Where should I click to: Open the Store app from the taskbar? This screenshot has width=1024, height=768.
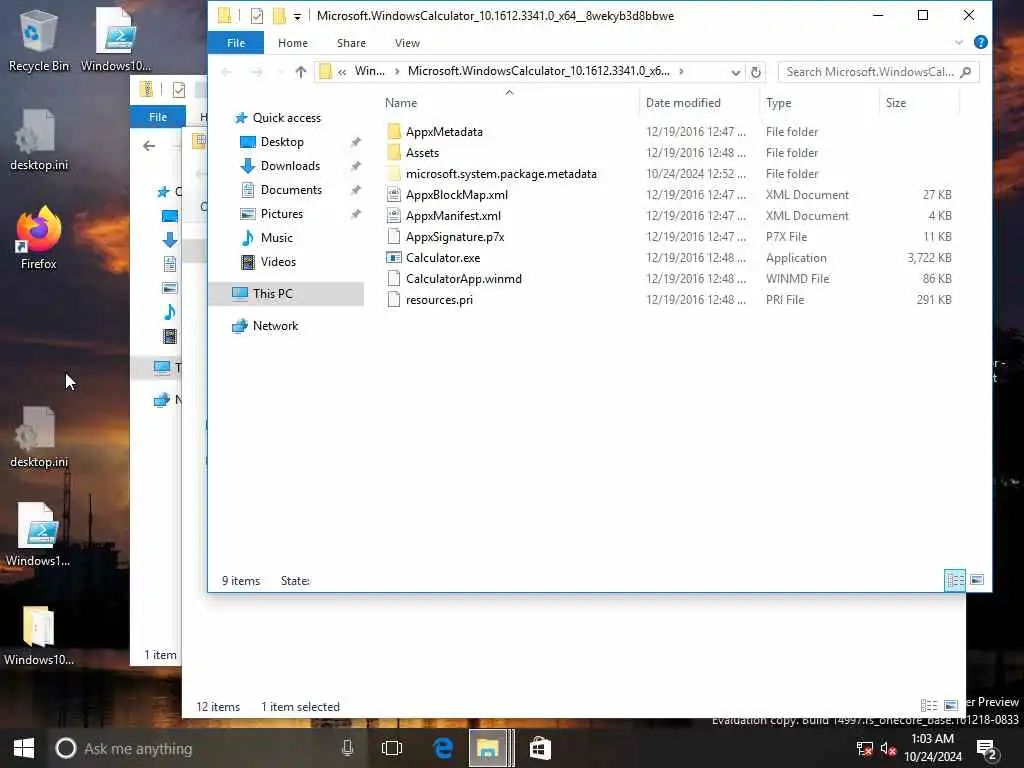[540, 748]
